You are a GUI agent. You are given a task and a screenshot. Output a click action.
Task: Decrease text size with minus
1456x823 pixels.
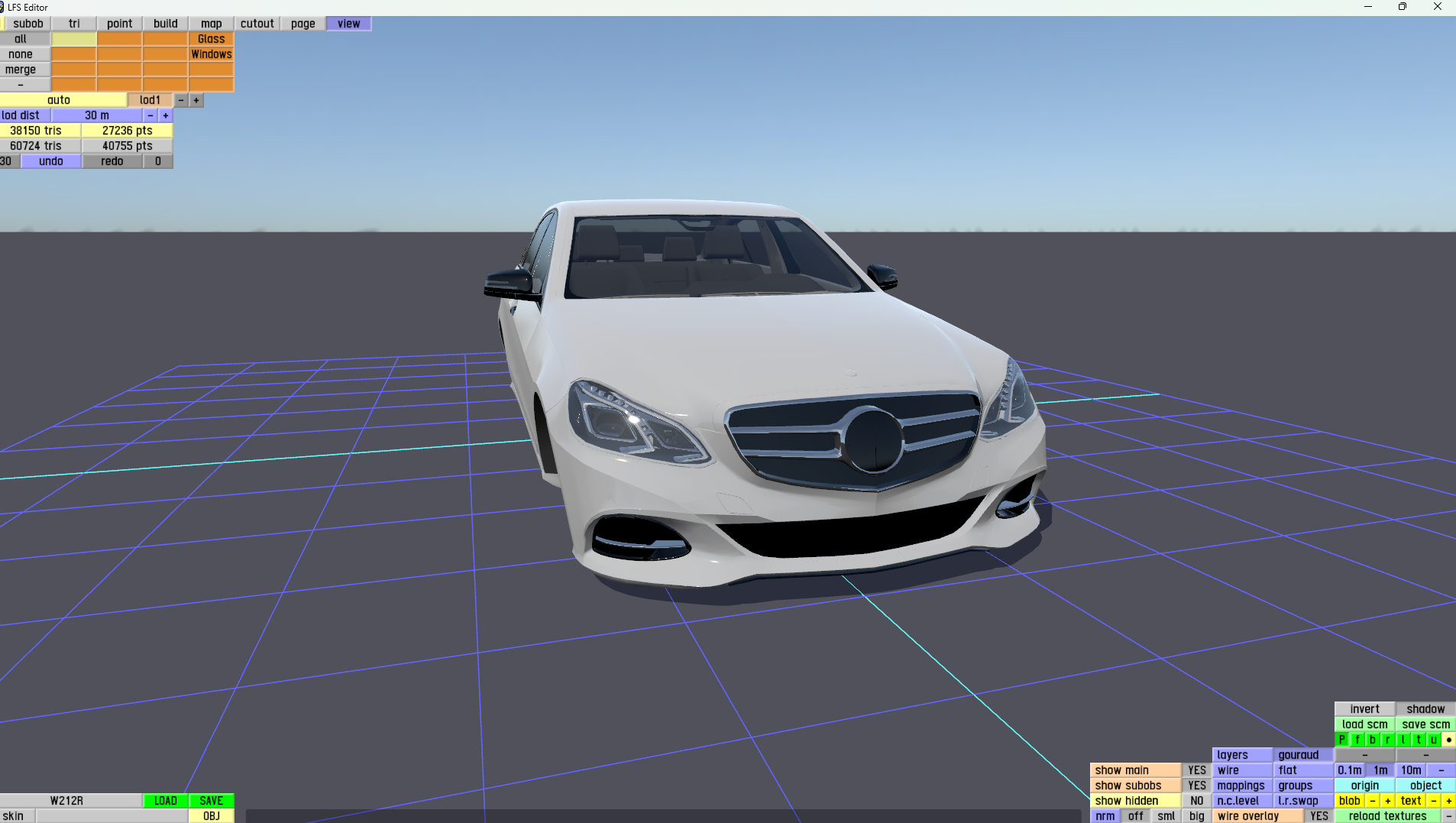pyautogui.click(x=1434, y=801)
